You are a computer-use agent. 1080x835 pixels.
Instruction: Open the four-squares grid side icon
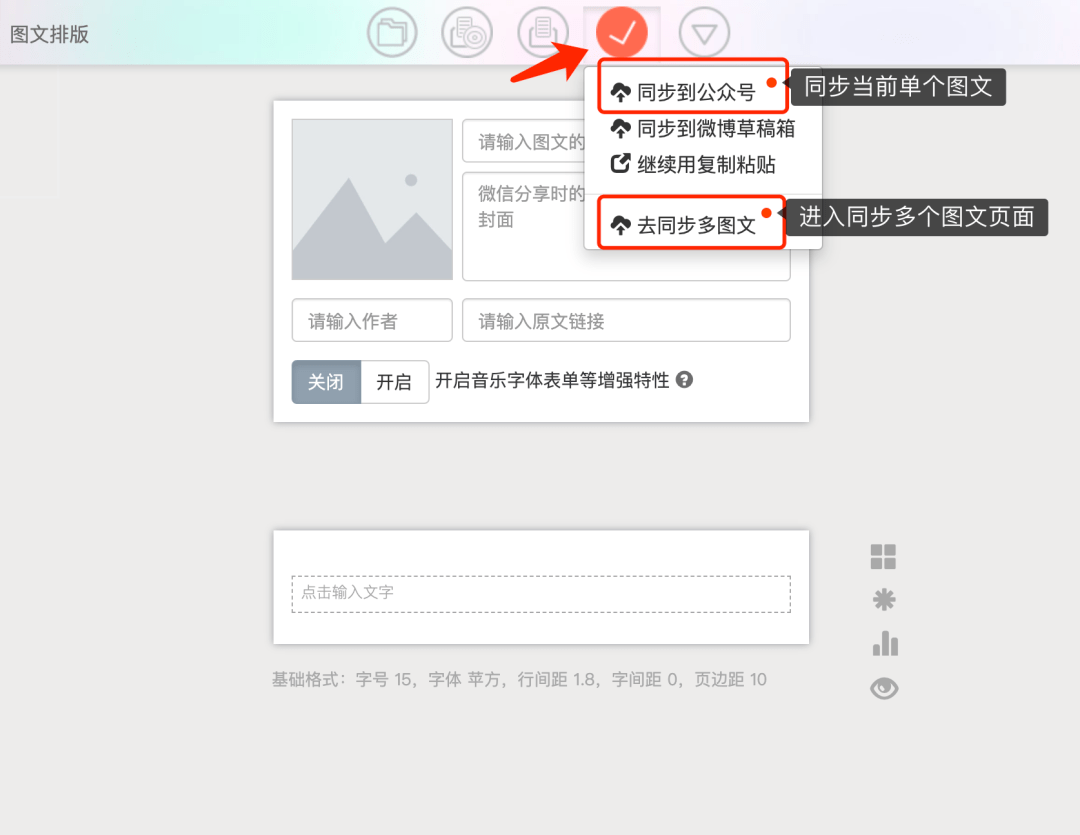tap(883, 557)
